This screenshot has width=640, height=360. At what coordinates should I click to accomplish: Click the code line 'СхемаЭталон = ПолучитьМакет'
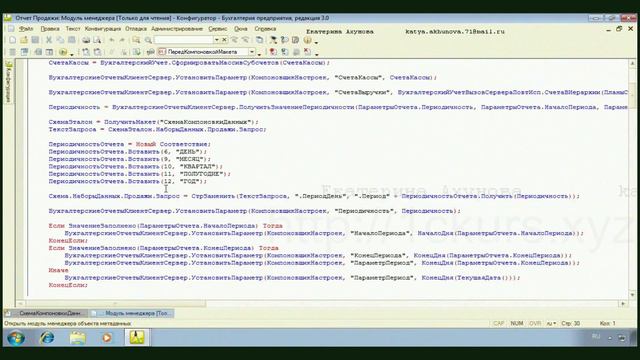coord(153,122)
